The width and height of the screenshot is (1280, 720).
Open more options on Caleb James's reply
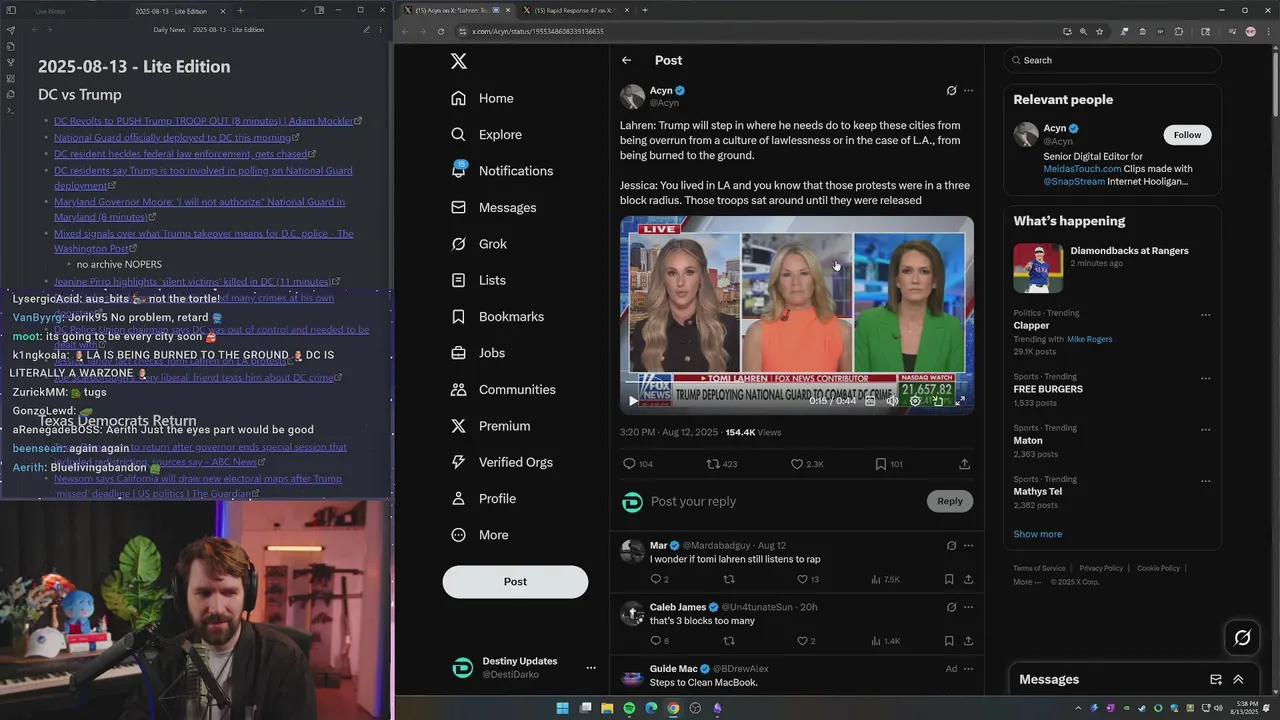click(x=968, y=607)
